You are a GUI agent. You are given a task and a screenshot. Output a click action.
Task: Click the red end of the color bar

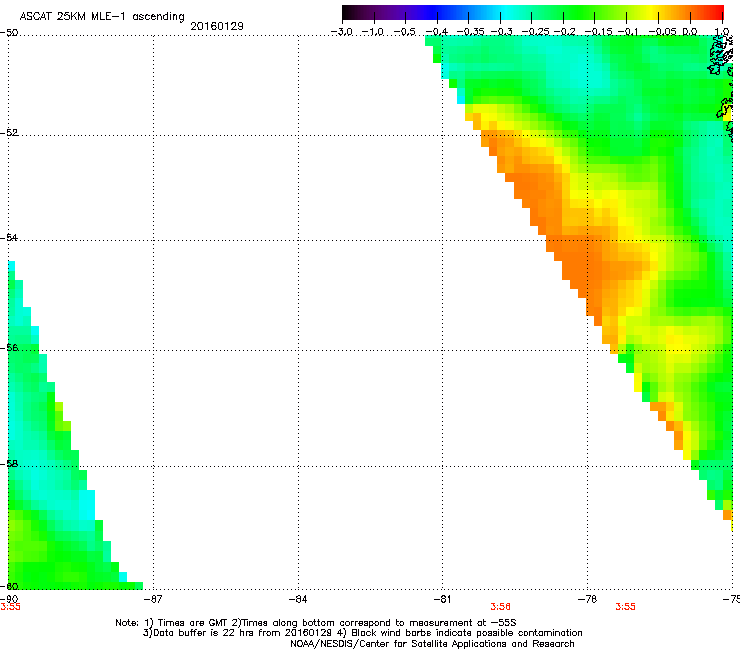[x=717, y=12]
